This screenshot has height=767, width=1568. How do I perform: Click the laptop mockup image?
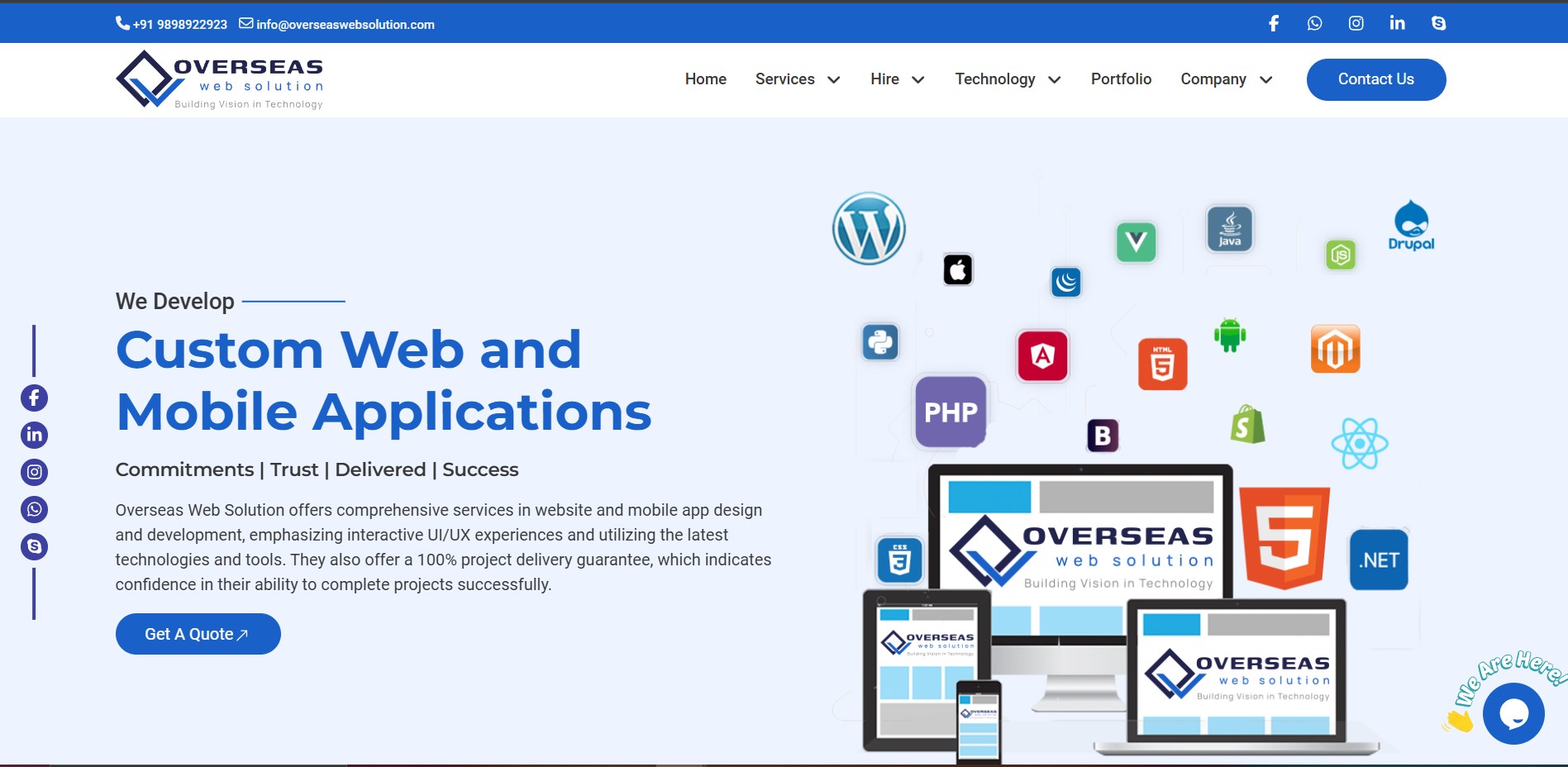click(x=1237, y=676)
